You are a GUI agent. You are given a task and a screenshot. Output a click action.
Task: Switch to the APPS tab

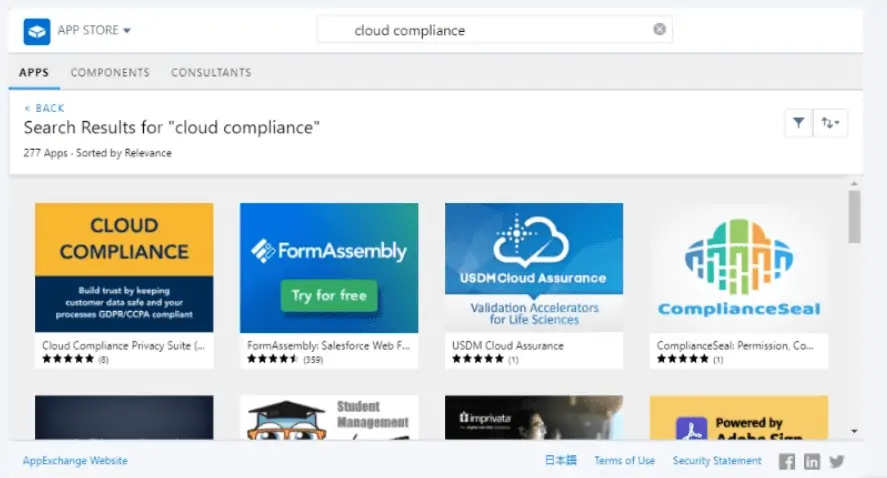click(34, 72)
